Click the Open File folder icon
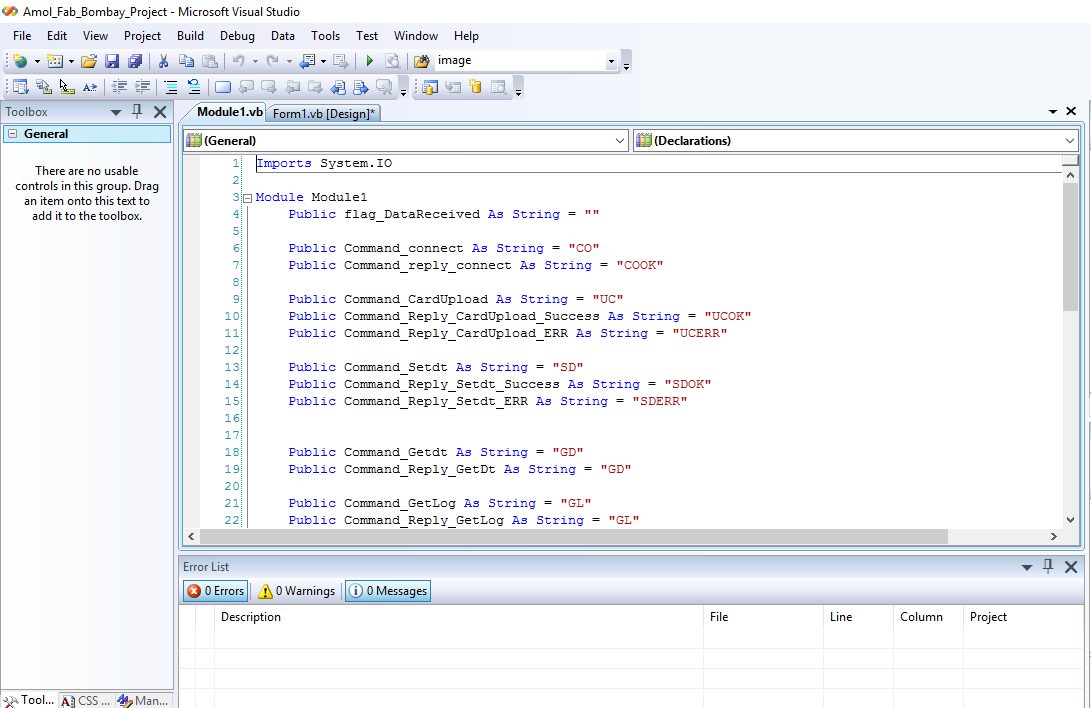The width and height of the screenshot is (1091, 708). pyautogui.click(x=89, y=61)
